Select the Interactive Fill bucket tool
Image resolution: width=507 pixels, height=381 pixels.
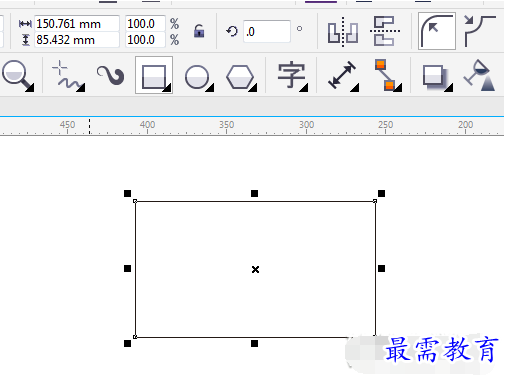point(479,75)
